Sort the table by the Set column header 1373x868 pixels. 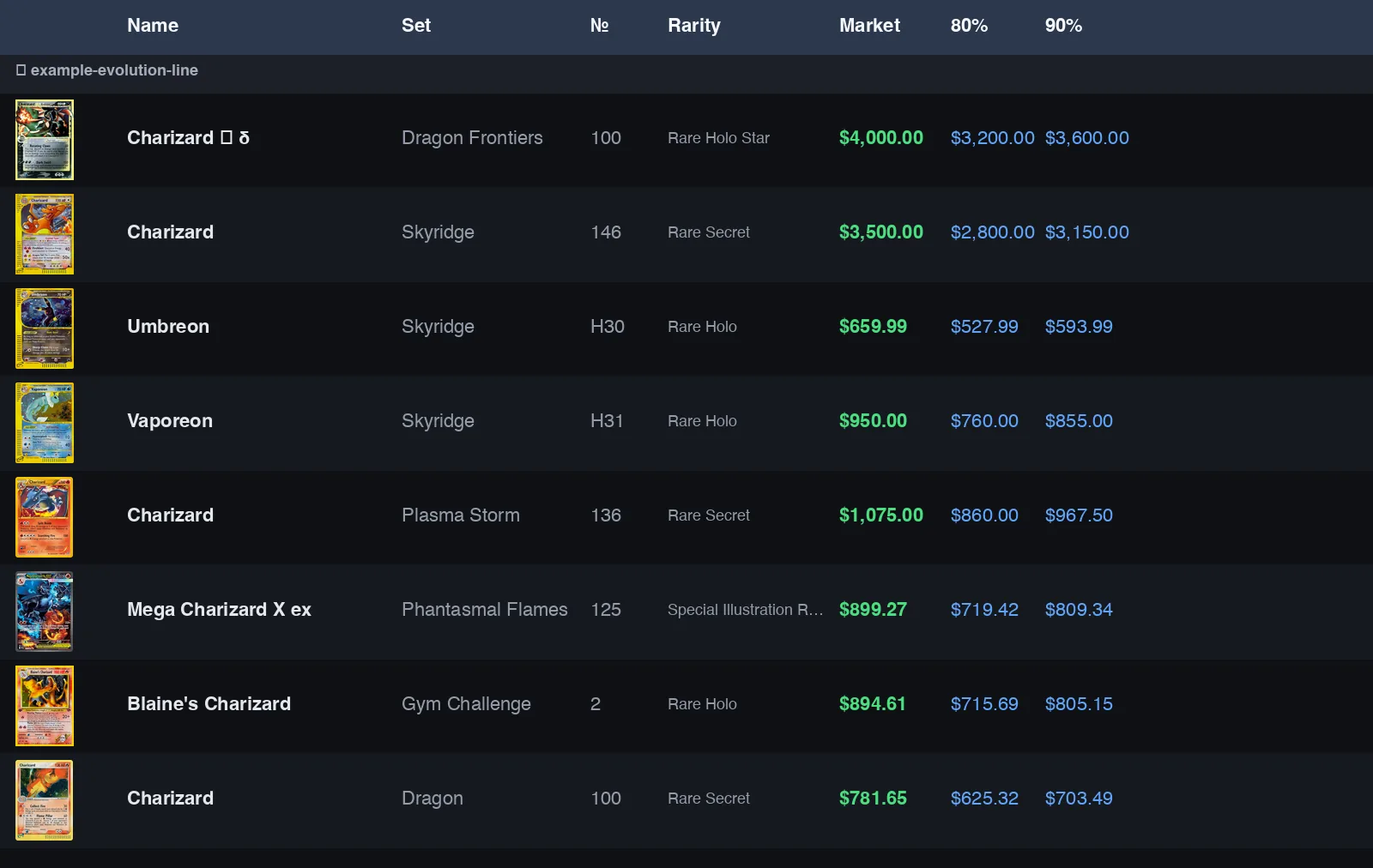tap(416, 26)
